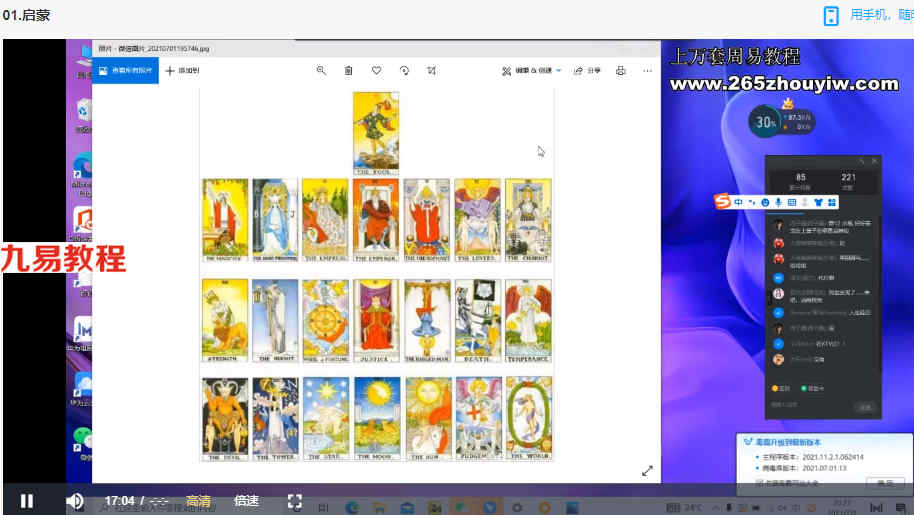Screen dimensions: 914x515
Task: Pause the video playback
Action: 27,501
